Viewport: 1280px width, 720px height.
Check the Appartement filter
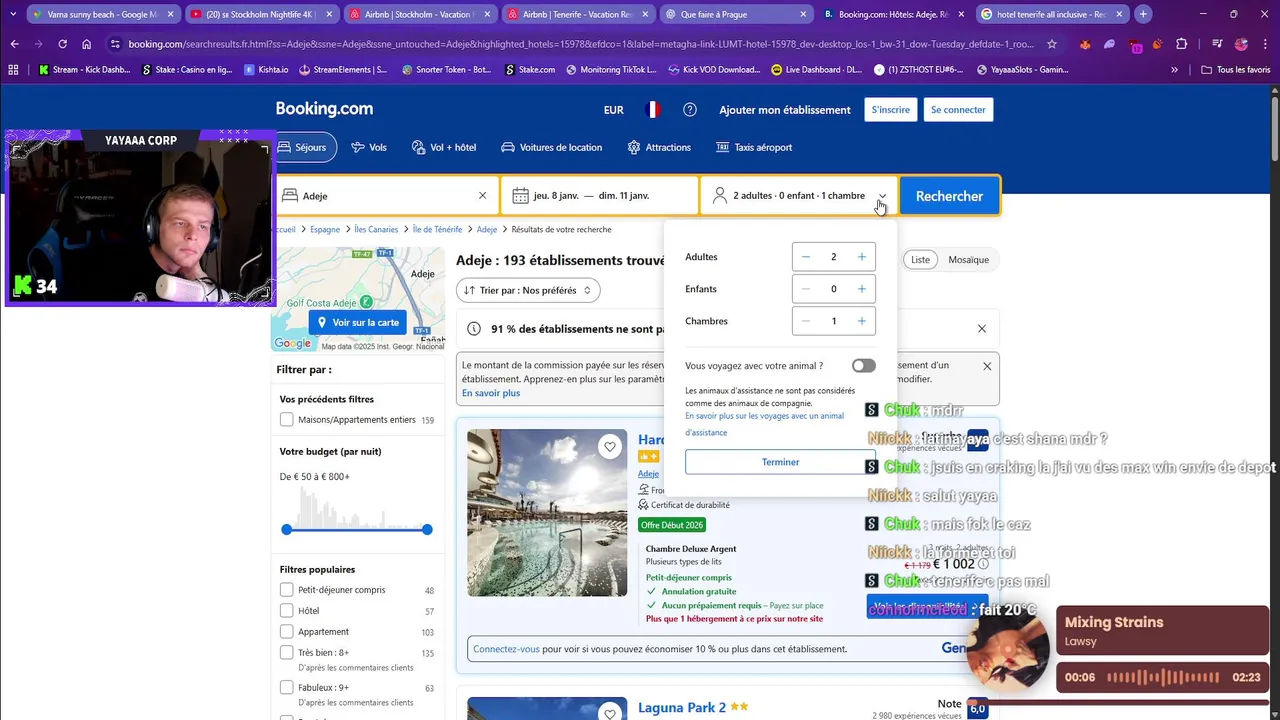pos(287,632)
